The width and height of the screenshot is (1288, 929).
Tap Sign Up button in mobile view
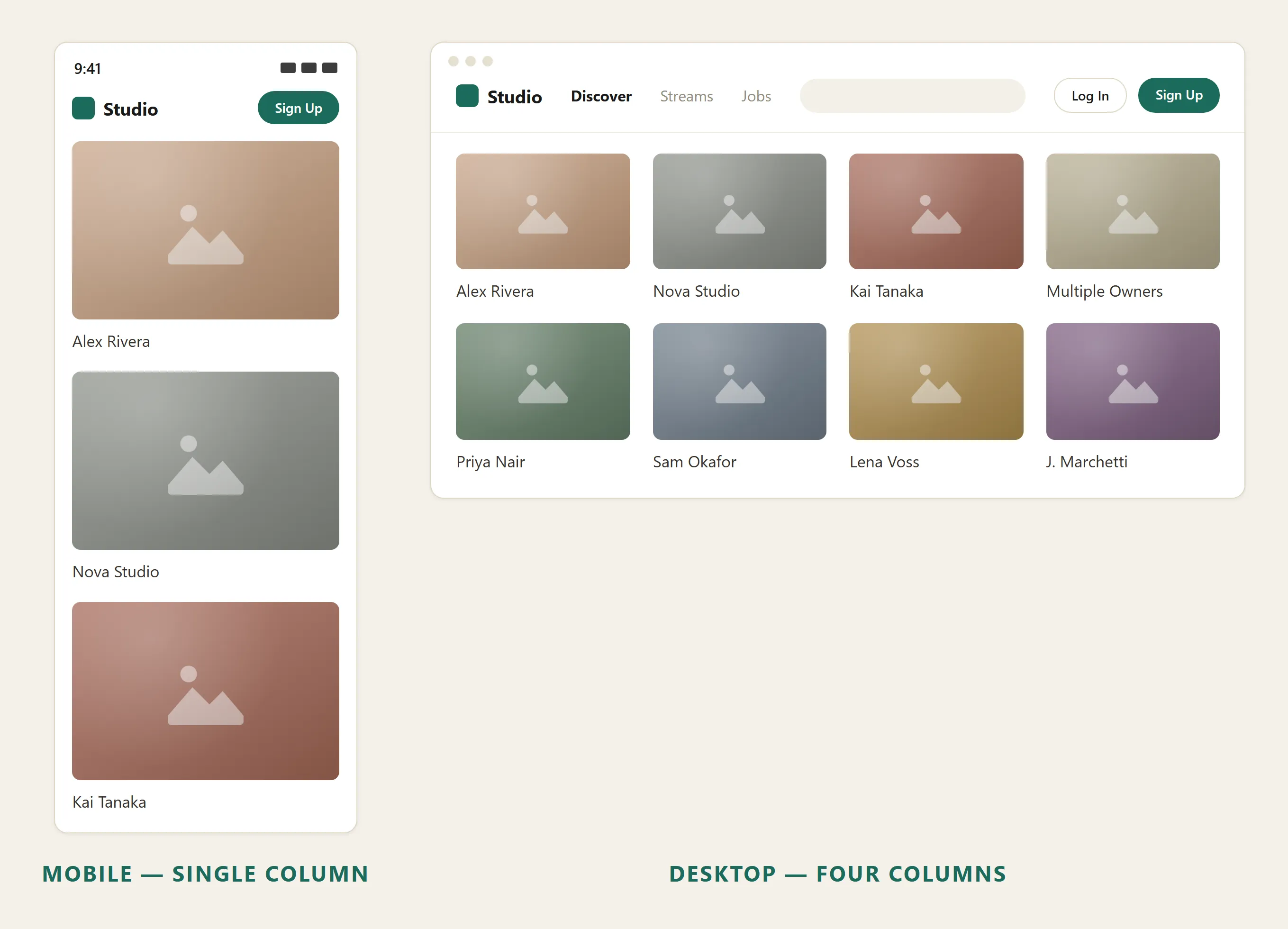coord(298,108)
